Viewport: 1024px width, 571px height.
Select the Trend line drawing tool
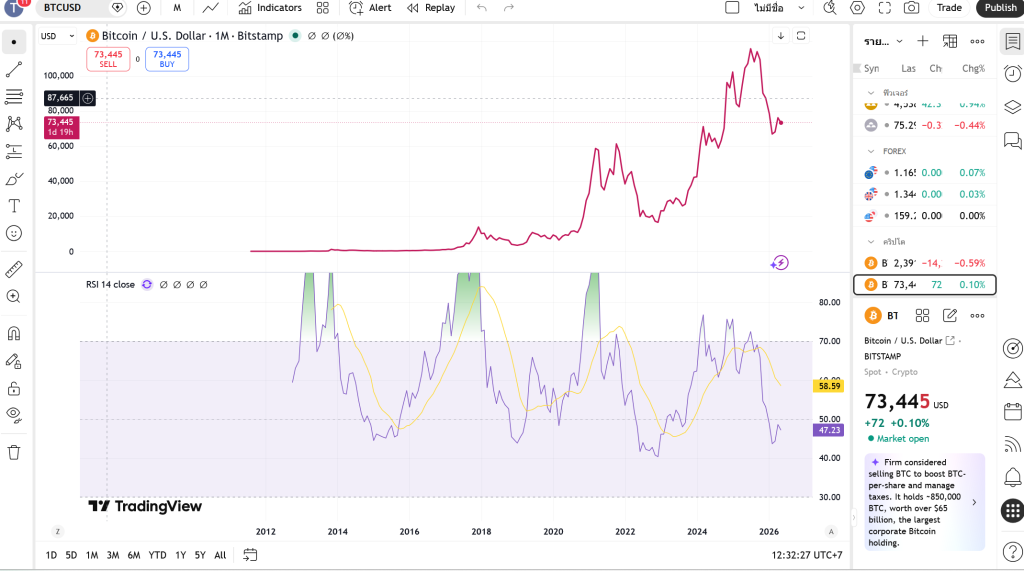tap(14, 69)
